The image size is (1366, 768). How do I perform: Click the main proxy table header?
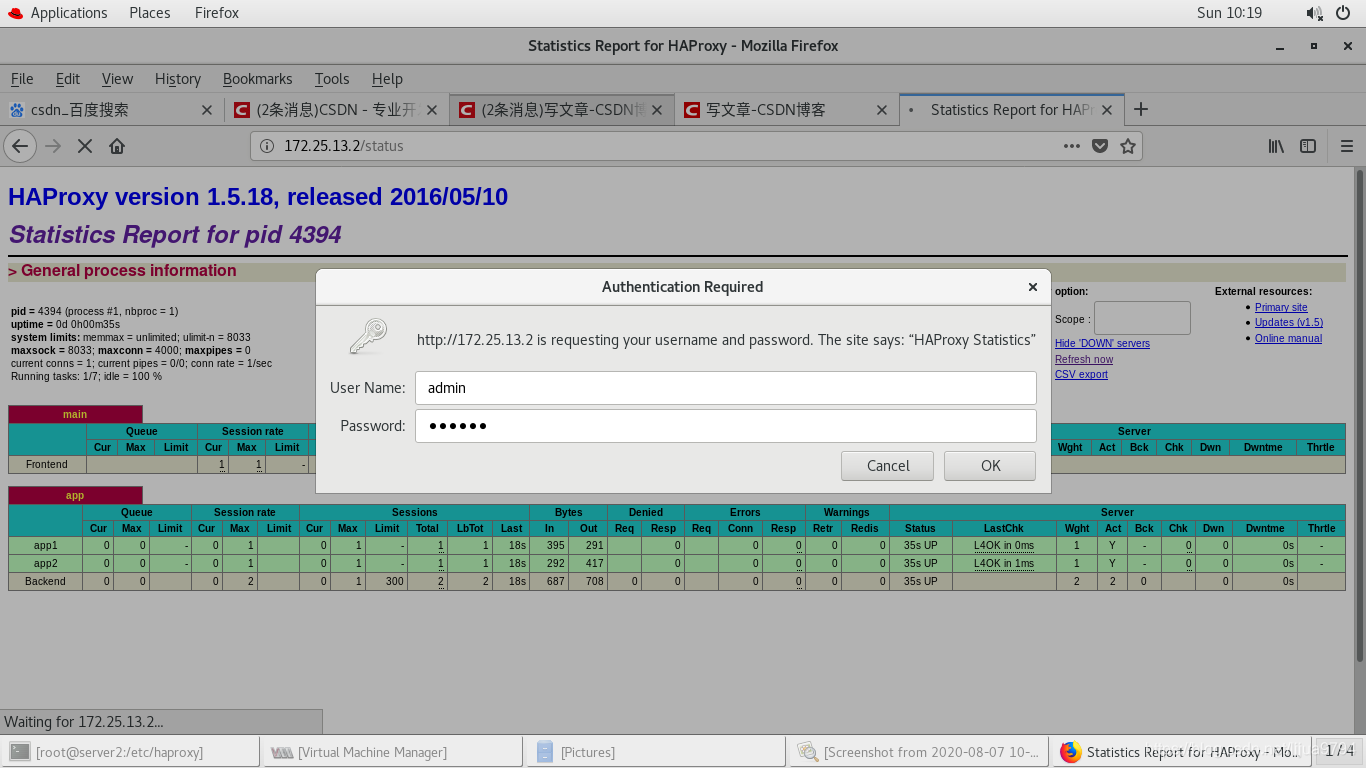click(x=75, y=414)
